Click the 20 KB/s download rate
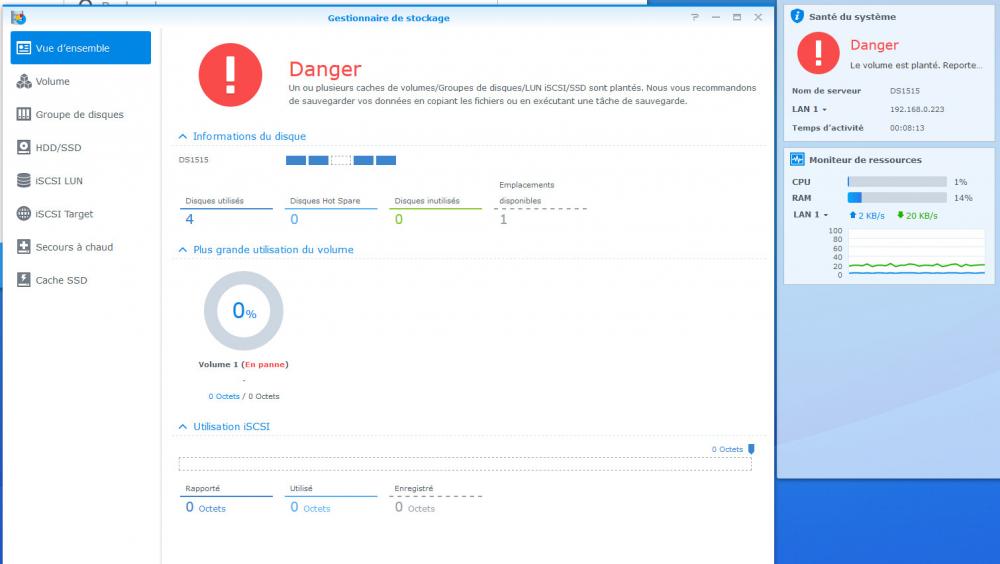The width and height of the screenshot is (1000, 564). (917, 216)
